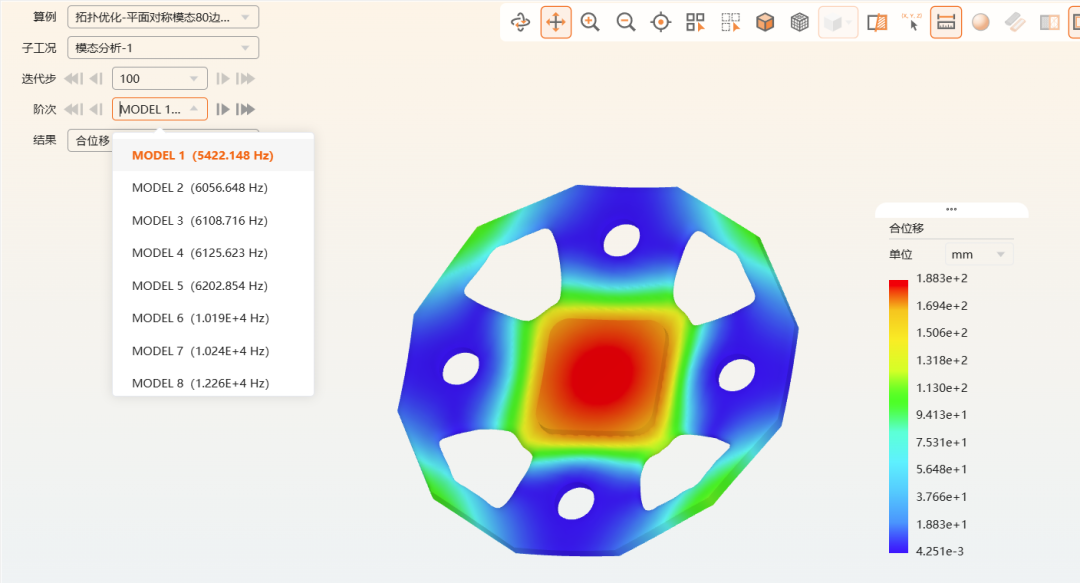Click the legend panel three-dot handle
The width and height of the screenshot is (1080, 583).
[951, 209]
